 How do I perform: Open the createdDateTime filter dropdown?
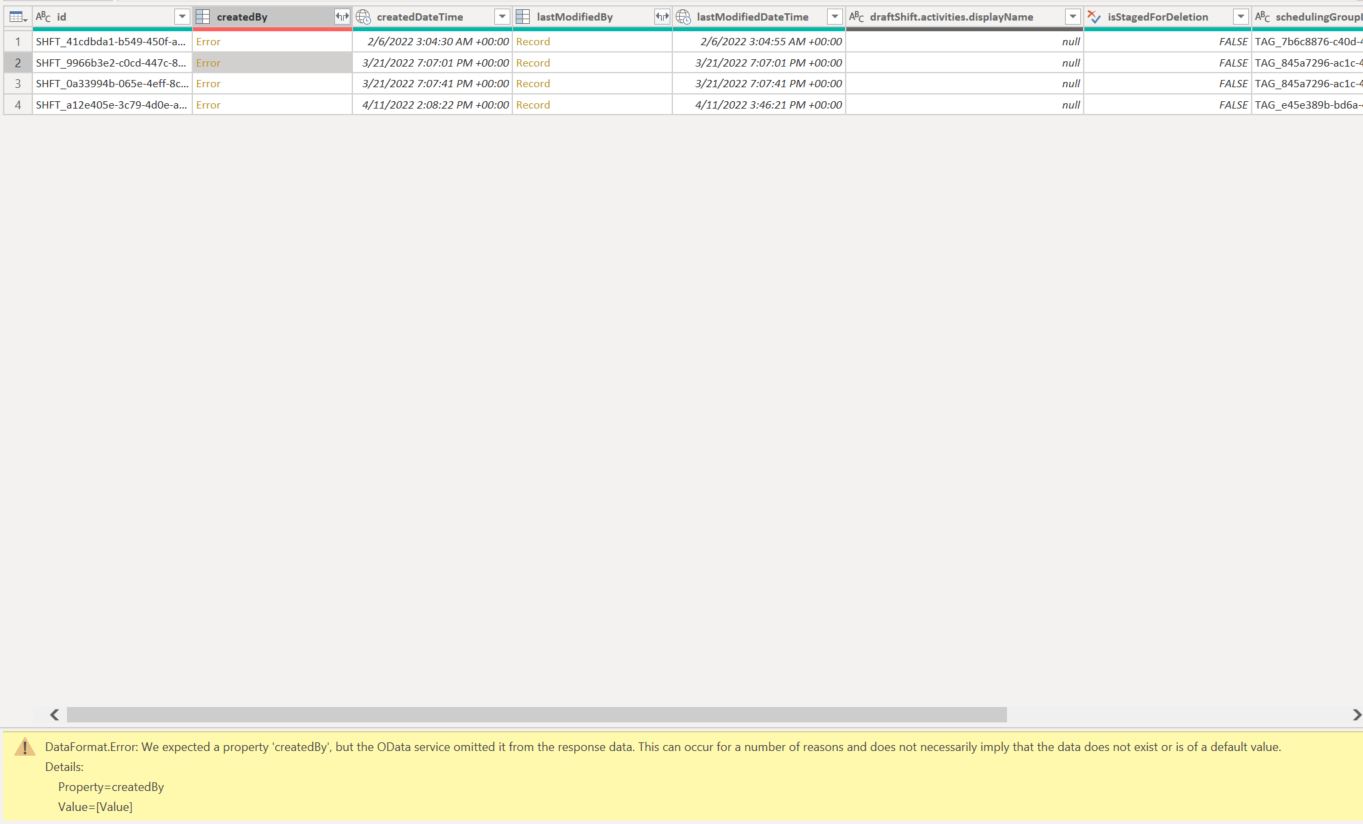(x=502, y=17)
